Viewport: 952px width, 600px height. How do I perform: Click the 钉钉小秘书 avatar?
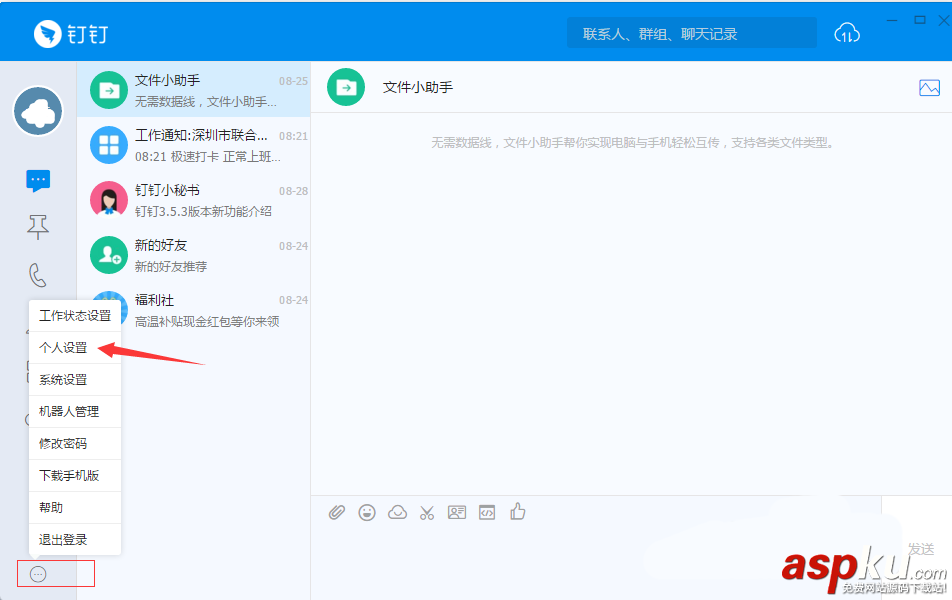[x=109, y=199]
